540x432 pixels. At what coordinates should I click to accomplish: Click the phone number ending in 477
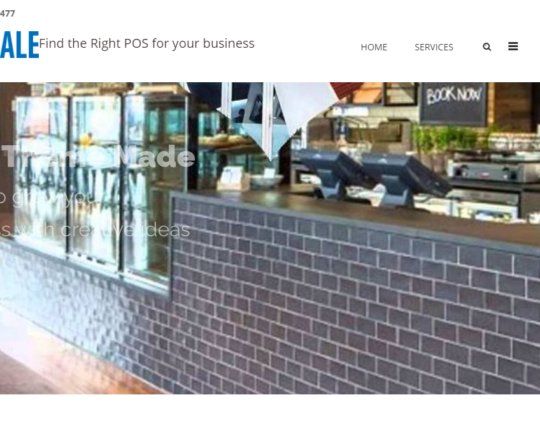pos(7,13)
